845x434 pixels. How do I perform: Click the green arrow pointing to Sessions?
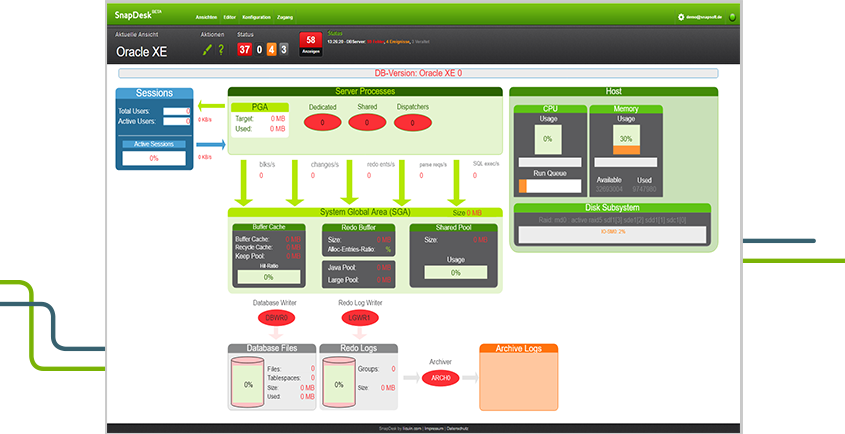point(211,106)
